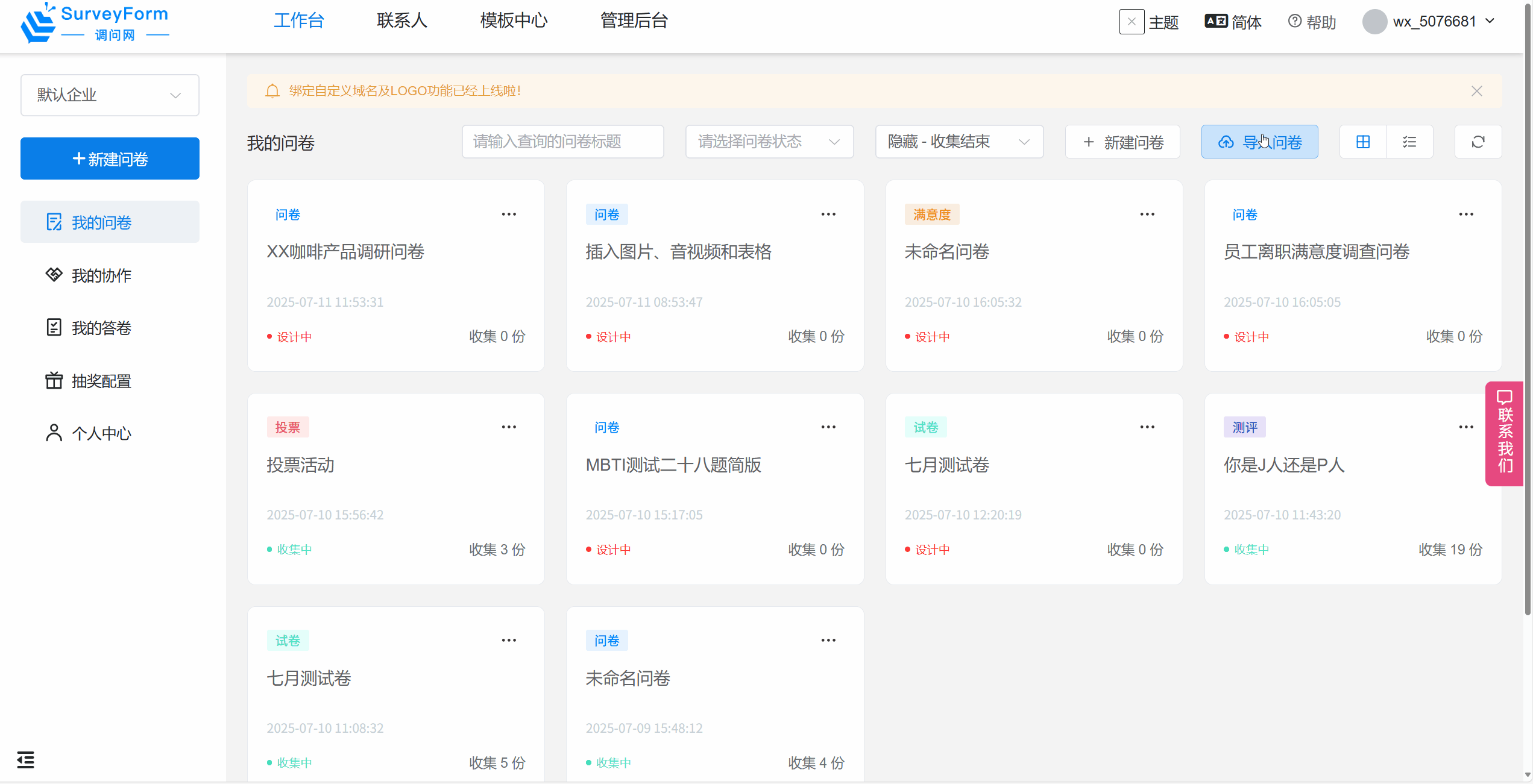The image size is (1533, 784).
Task: Click the 导入问卷 button
Action: coord(1259,142)
